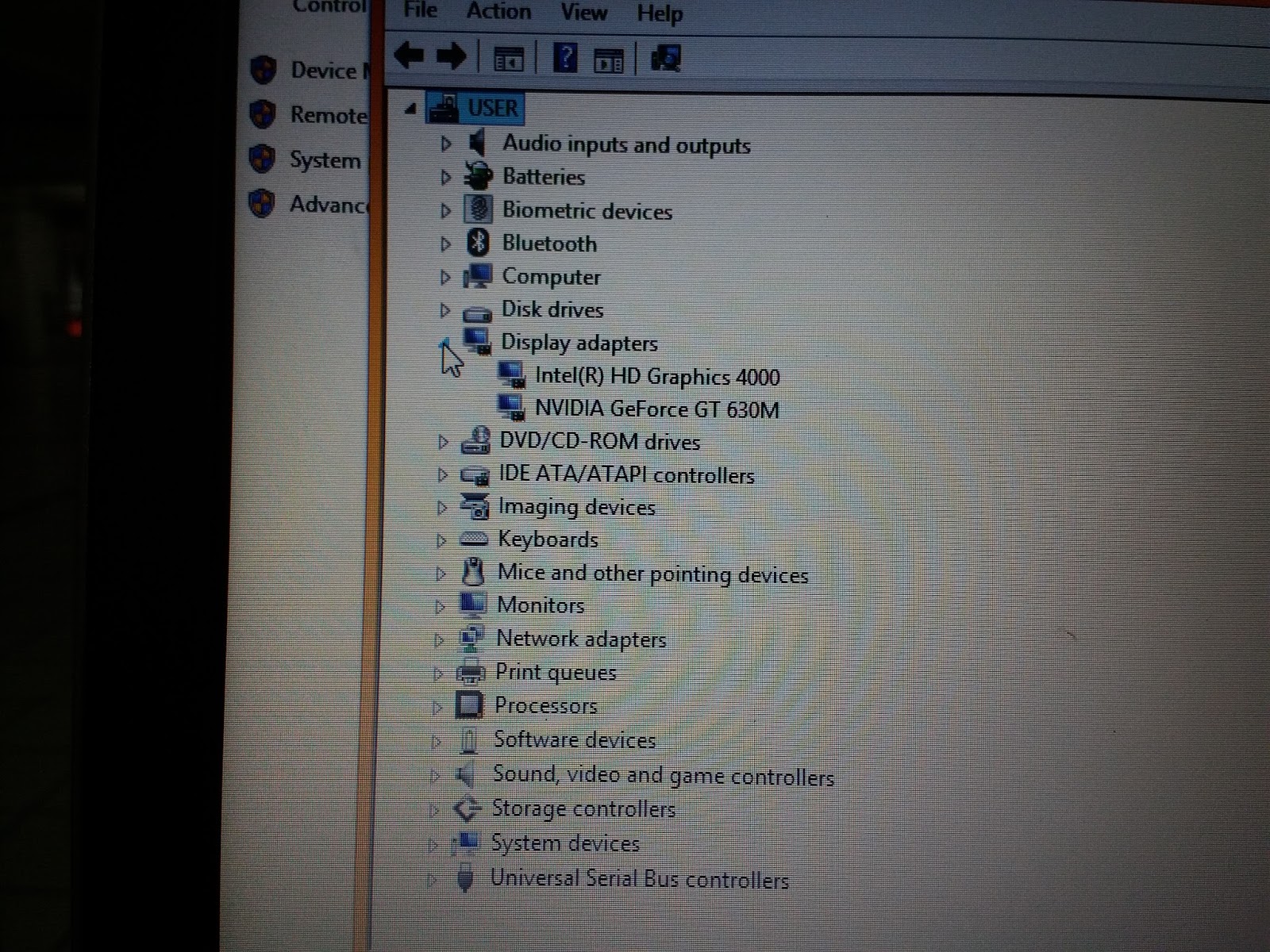Click the Processors chip icon
This screenshot has height=952, width=1270.
tap(469, 705)
